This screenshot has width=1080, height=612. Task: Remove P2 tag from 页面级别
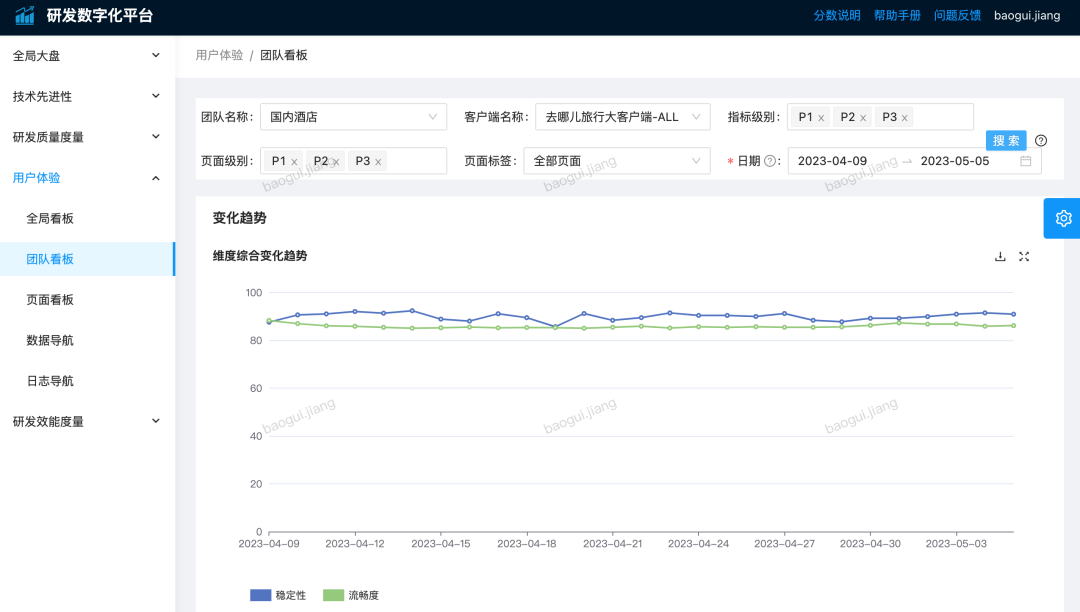point(336,162)
